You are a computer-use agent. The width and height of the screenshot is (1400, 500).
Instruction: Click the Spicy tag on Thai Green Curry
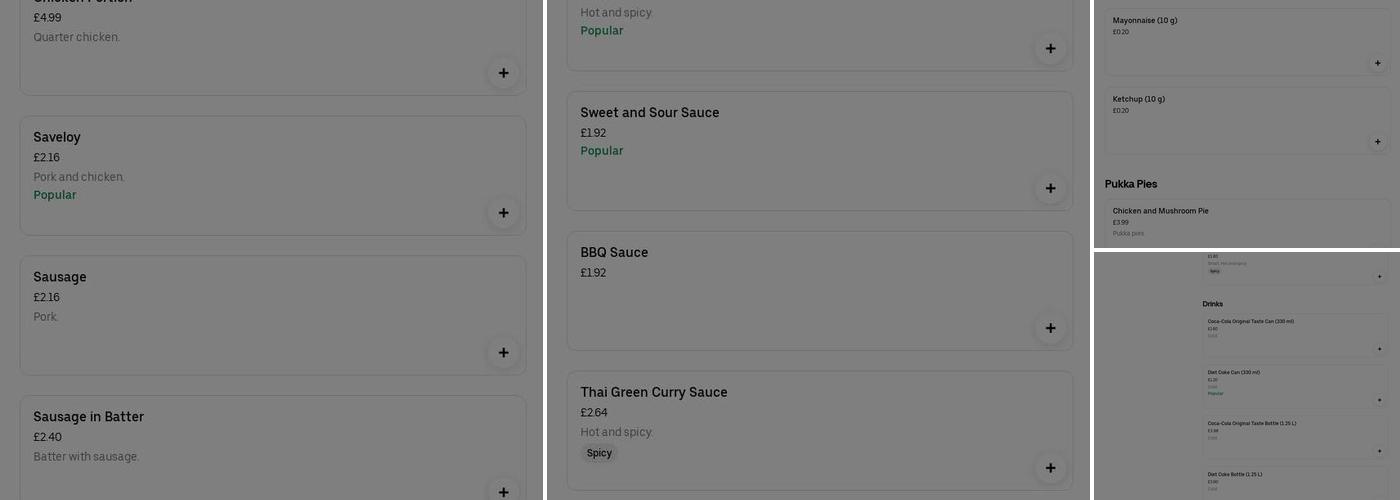pyautogui.click(x=599, y=453)
